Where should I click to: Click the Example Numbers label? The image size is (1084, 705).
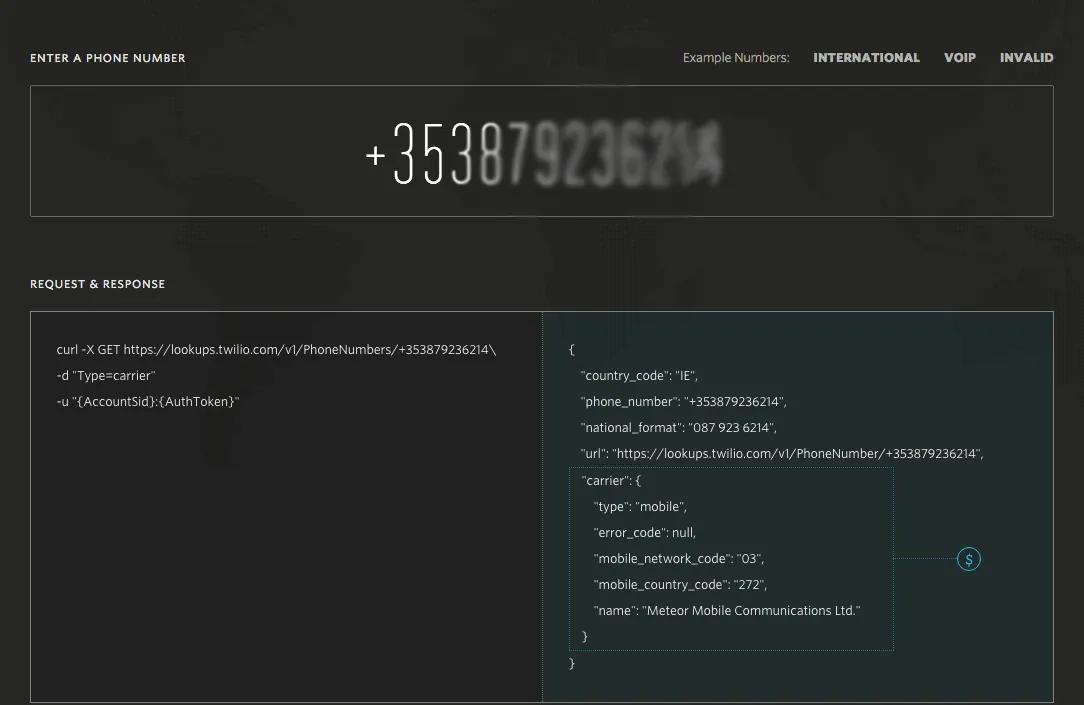pos(736,57)
